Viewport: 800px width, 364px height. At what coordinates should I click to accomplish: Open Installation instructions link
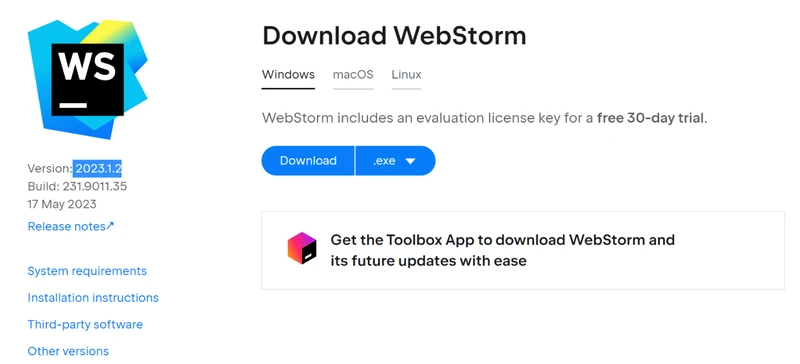click(x=93, y=298)
